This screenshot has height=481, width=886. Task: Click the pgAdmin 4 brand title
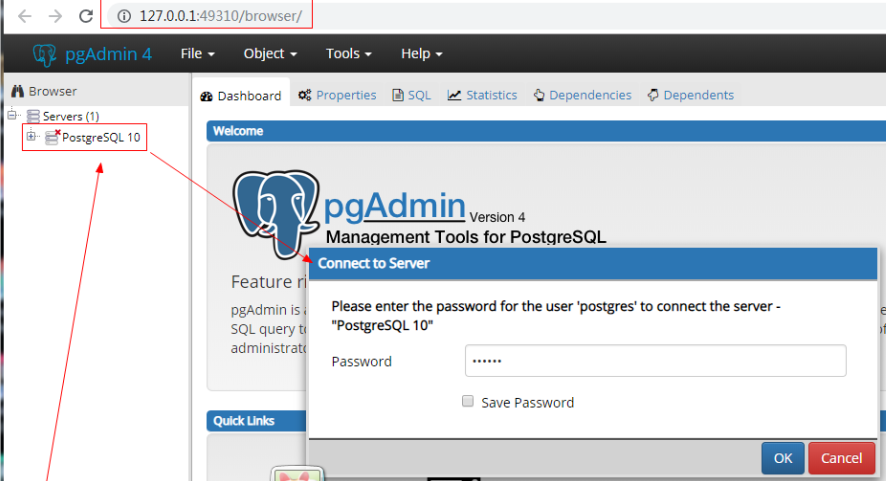108,54
